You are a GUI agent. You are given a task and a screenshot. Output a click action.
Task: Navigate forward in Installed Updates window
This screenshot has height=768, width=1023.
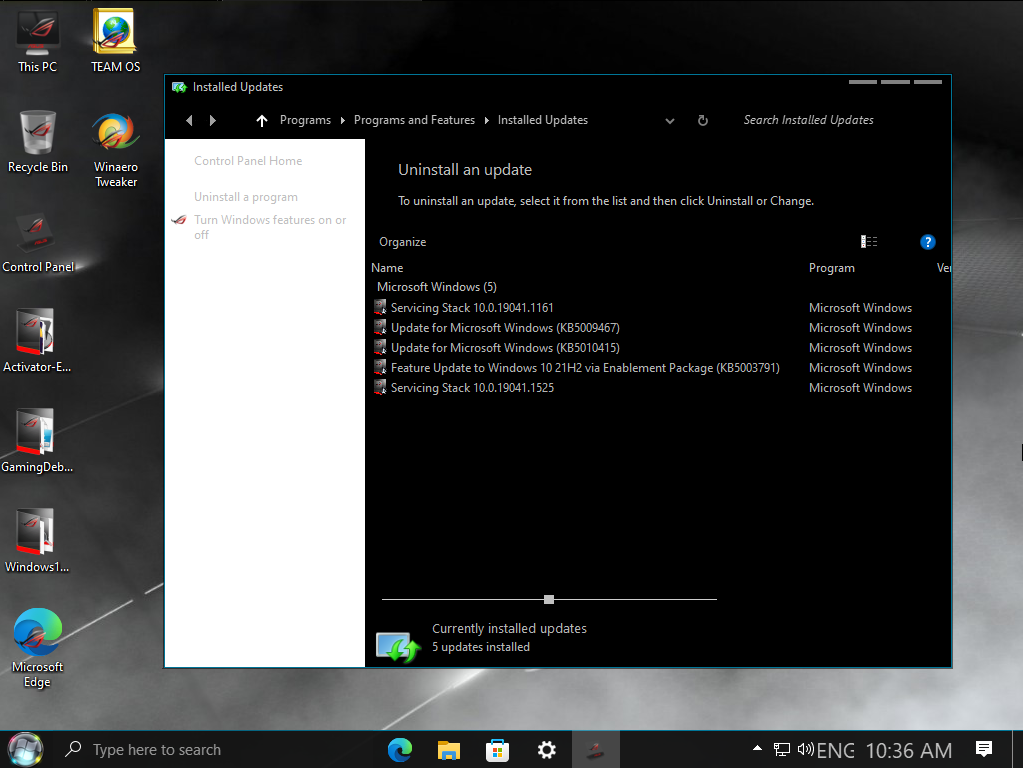pyautogui.click(x=213, y=120)
